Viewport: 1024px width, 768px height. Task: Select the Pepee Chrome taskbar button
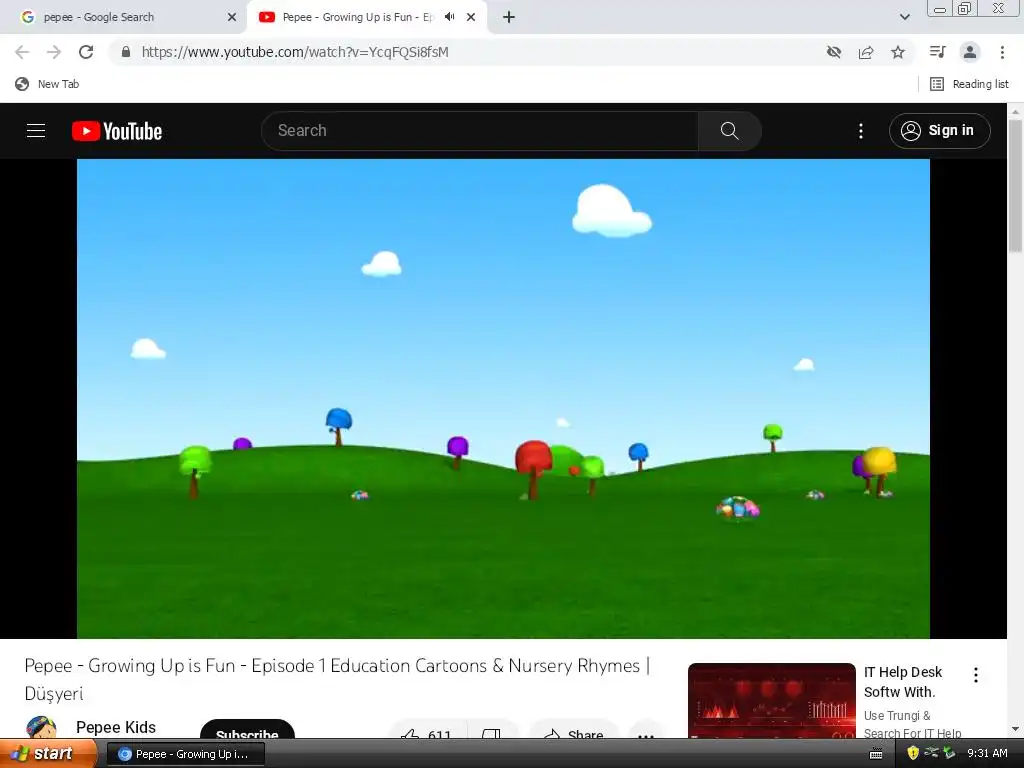coord(185,754)
